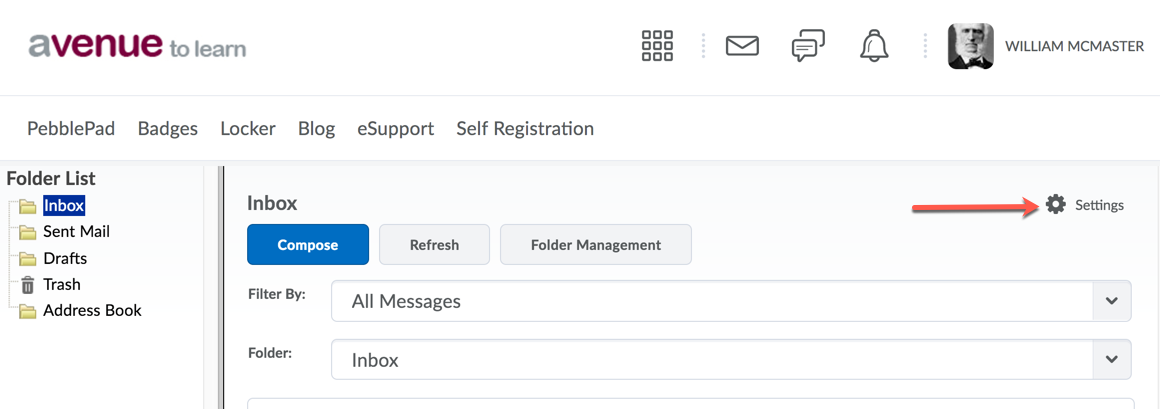Open the update alerts bell icon
The width and height of the screenshot is (1160, 409).
coord(875,46)
